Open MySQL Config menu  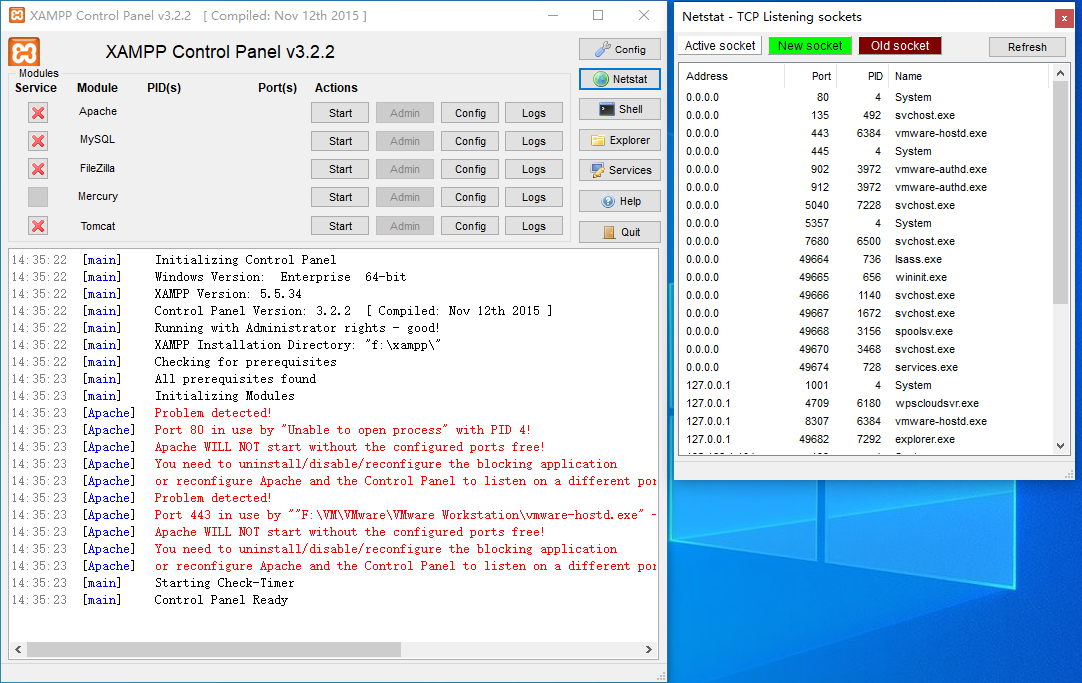(x=470, y=141)
